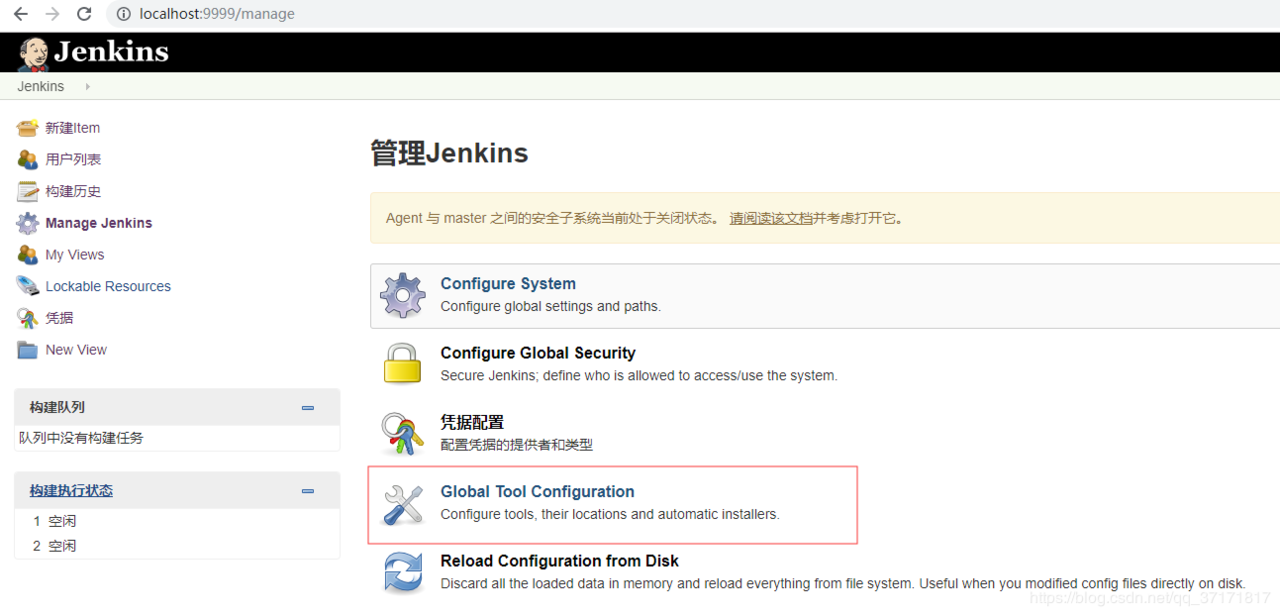Open Configure Global Security

[x=538, y=353]
